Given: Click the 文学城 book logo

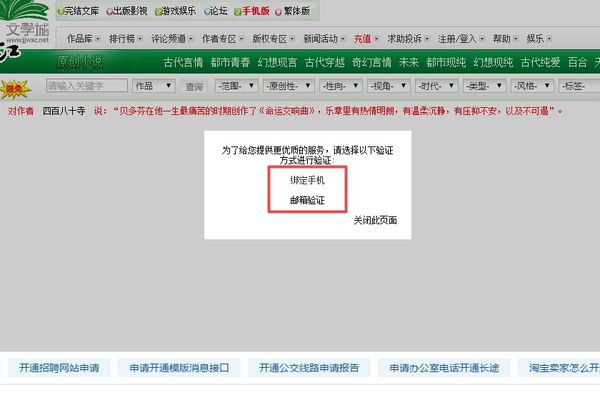Looking at the screenshot, I should point(25,22).
